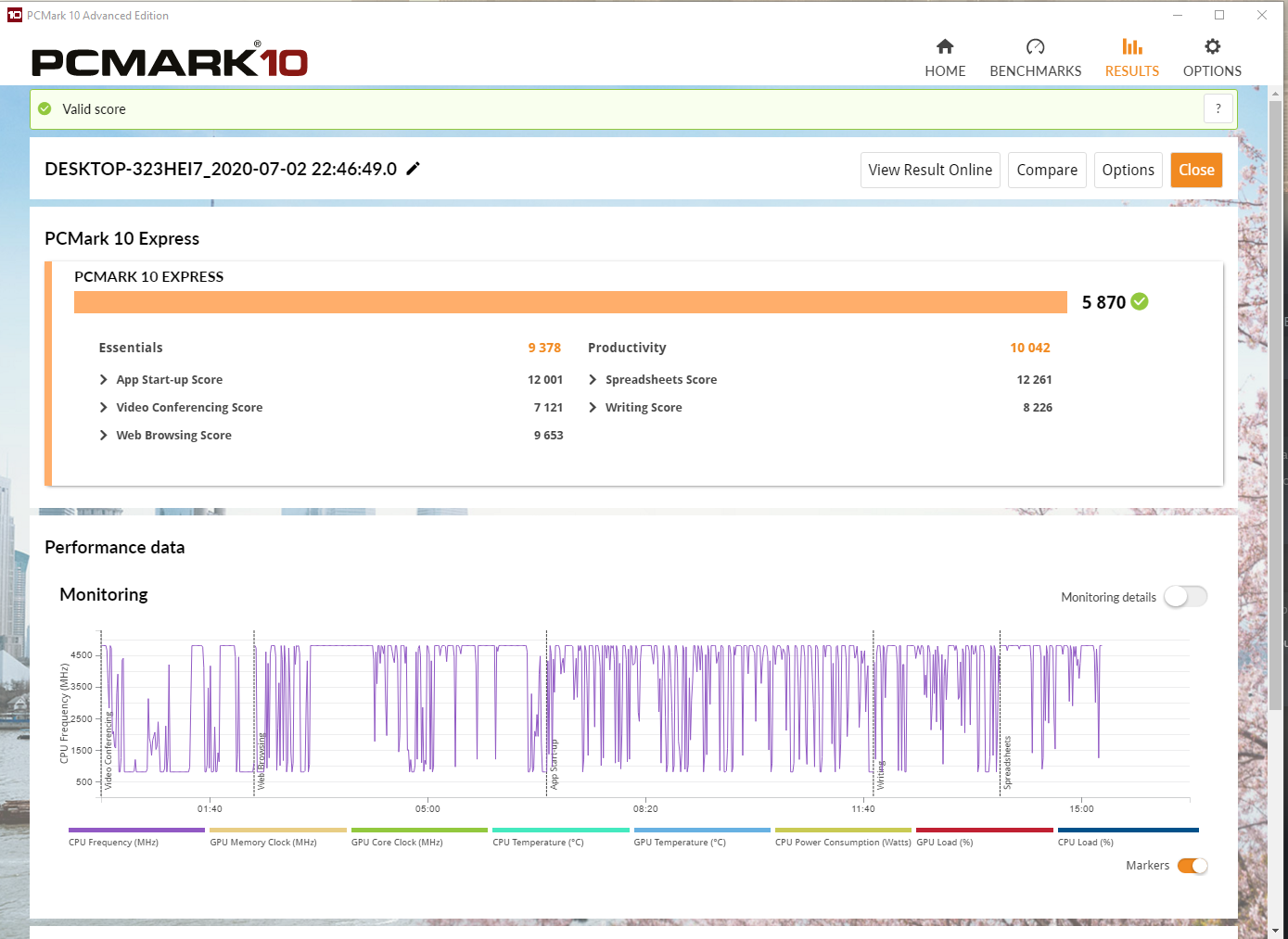Click the question mark help button
The width and height of the screenshot is (1288, 939).
coord(1218,108)
